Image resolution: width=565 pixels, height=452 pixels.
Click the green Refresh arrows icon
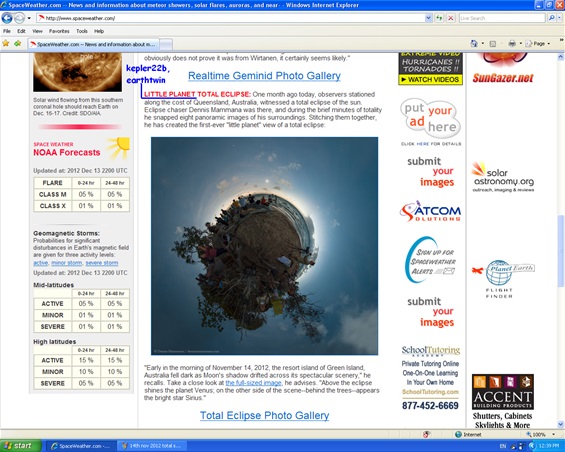pyautogui.click(x=439, y=18)
